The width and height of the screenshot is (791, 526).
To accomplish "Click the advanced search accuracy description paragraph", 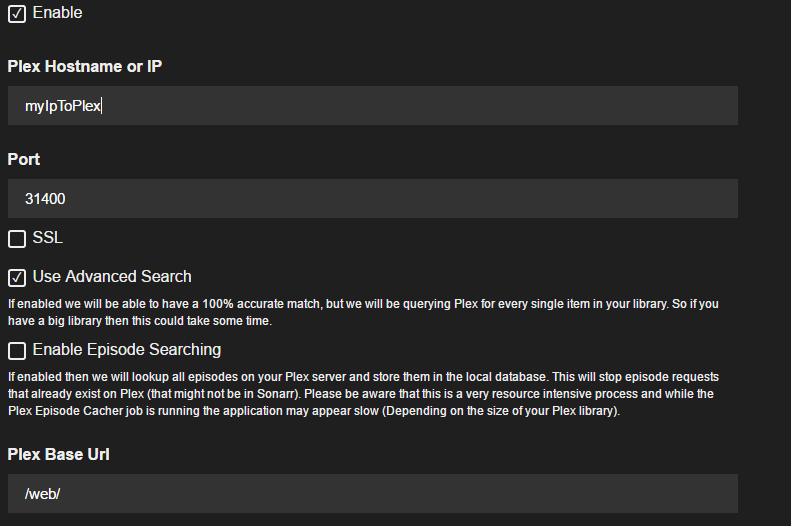I will pyautogui.click(x=363, y=312).
